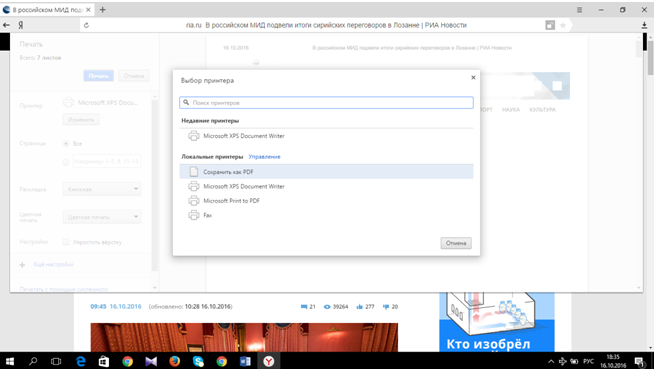The image size is (654, 369).
Task: Choose Microsoft Print to PDF printer
Action: 326,201
